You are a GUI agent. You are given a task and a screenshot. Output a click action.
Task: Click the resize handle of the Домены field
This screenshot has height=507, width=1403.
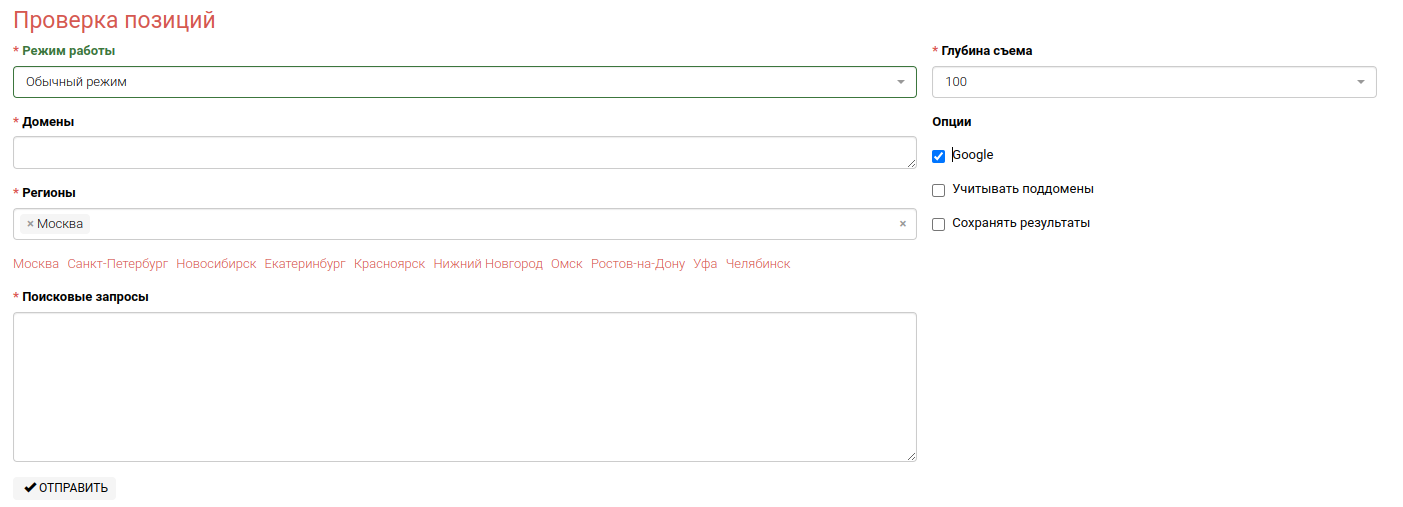[911, 163]
